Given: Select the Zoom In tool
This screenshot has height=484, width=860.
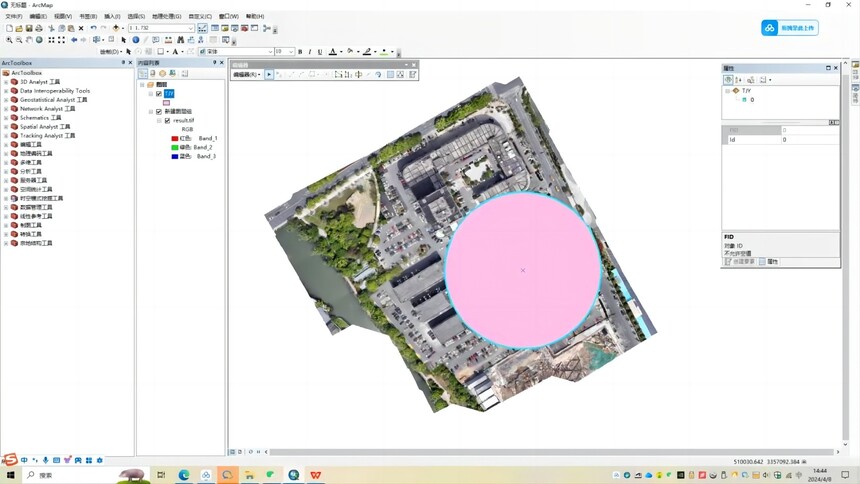Looking at the screenshot, I should pos(9,40).
